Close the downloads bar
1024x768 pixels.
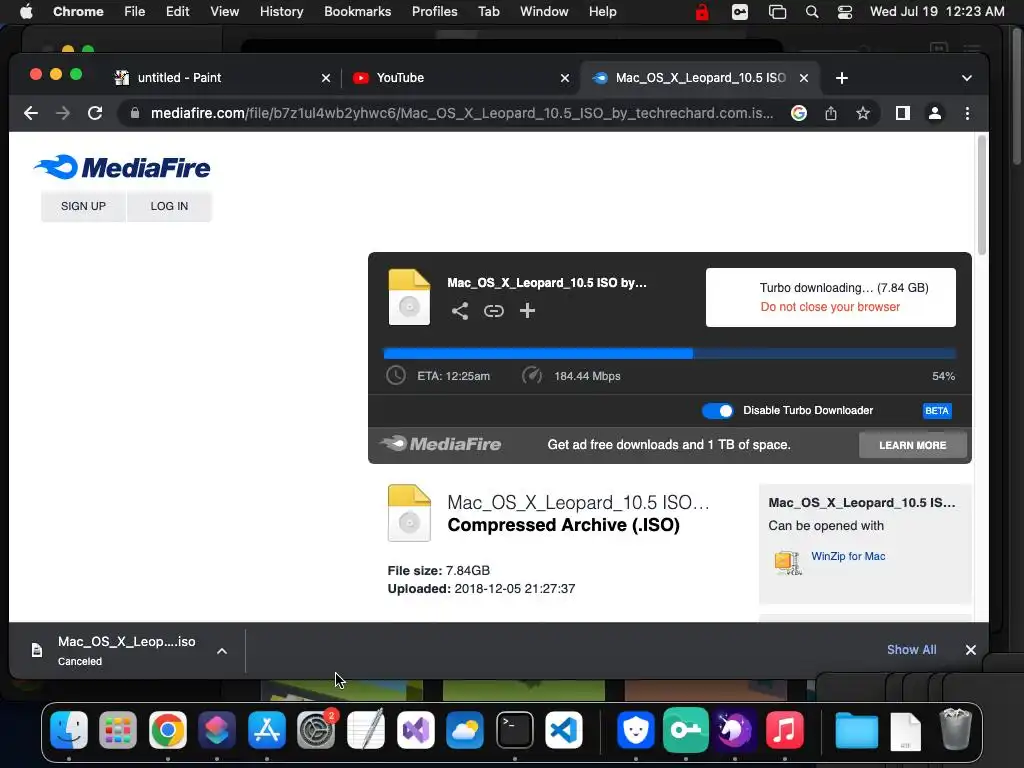[x=970, y=650]
